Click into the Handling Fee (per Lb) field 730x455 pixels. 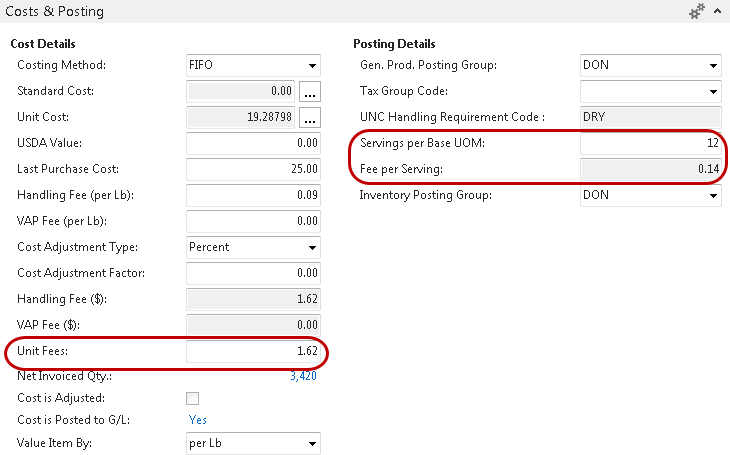253,195
